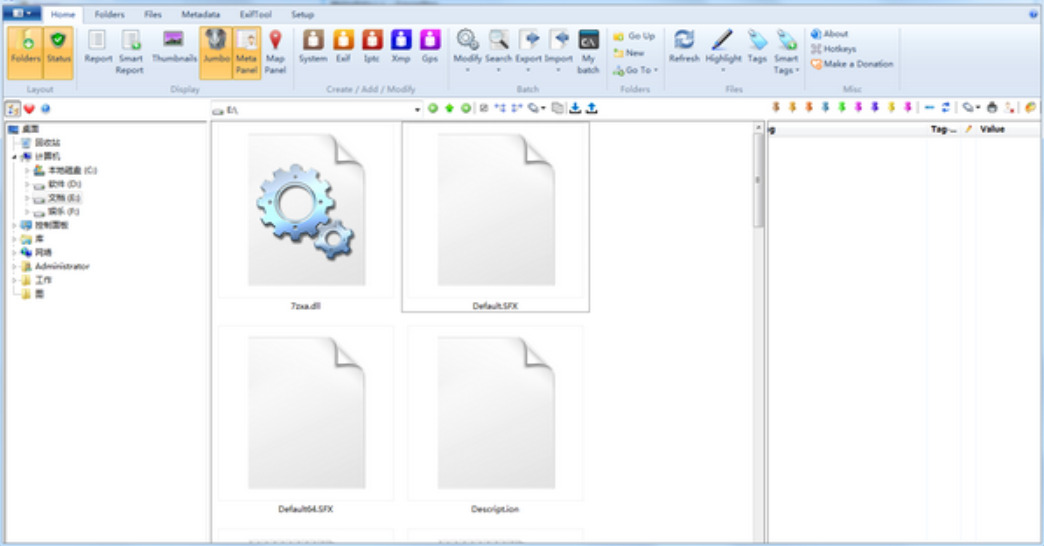The width and height of the screenshot is (1044, 546).
Task: Select the Default.SFX file thumbnail
Action: tap(495, 218)
